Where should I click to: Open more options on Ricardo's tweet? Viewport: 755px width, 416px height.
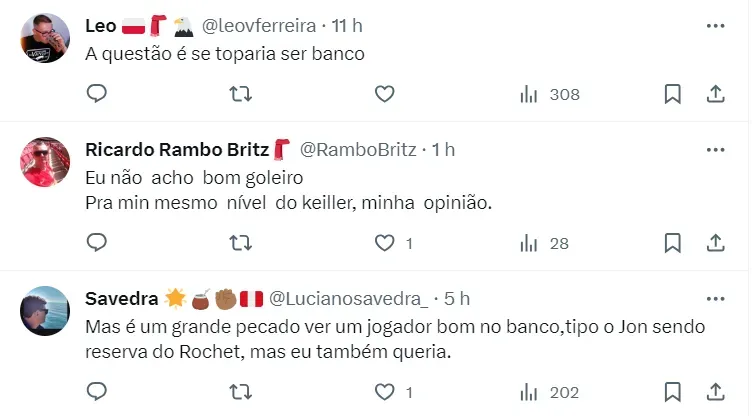(x=715, y=149)
